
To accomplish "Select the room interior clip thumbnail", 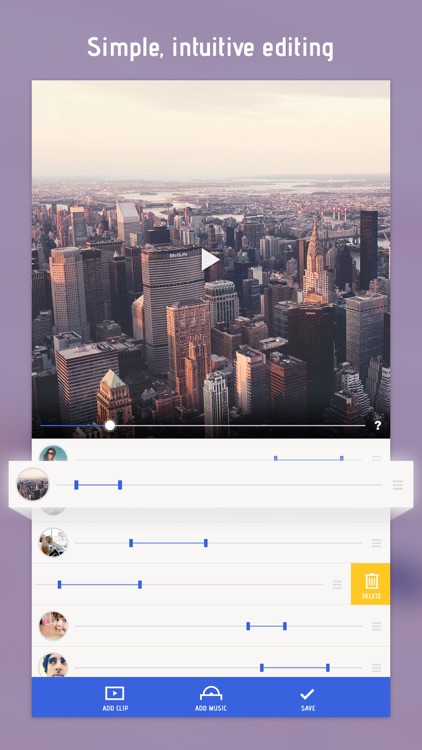I will tap(53, 542).
